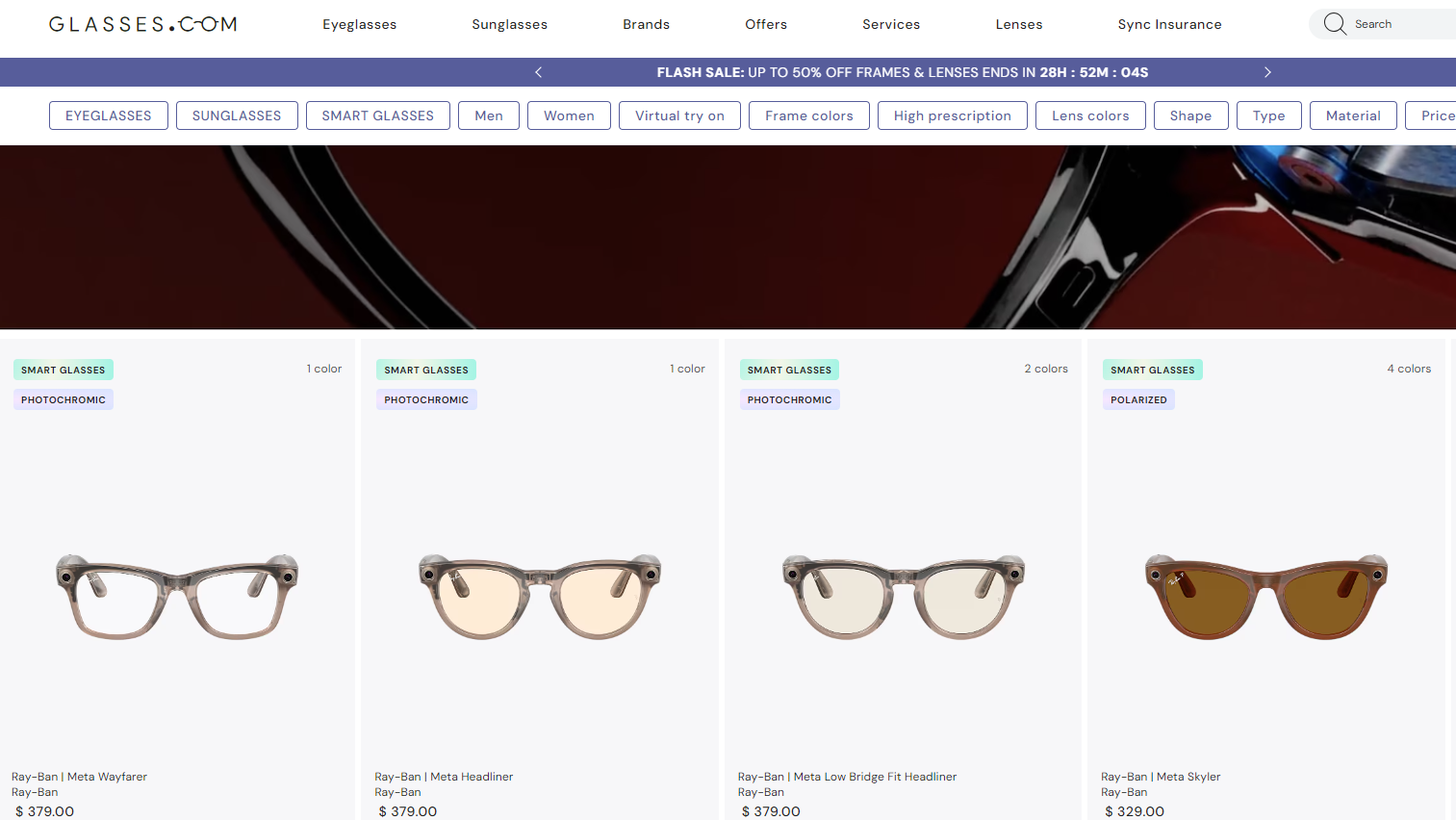Click the $ 329.00 price
Viewport: 1456px width, 820px height.
(1135, 811)
